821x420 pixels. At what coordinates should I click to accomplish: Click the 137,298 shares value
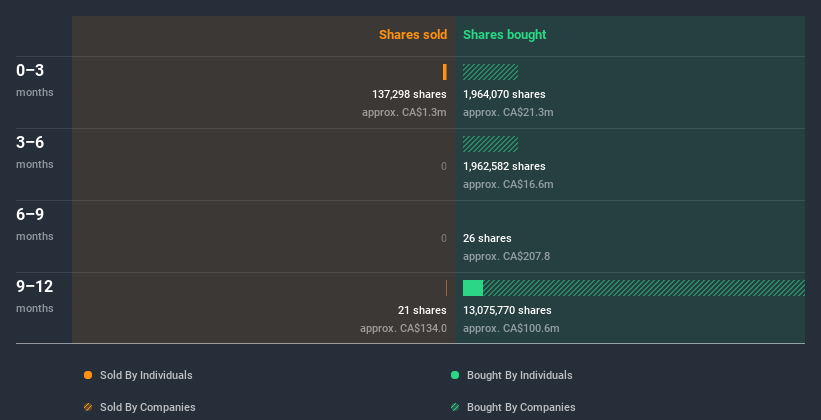click(409, 94)
